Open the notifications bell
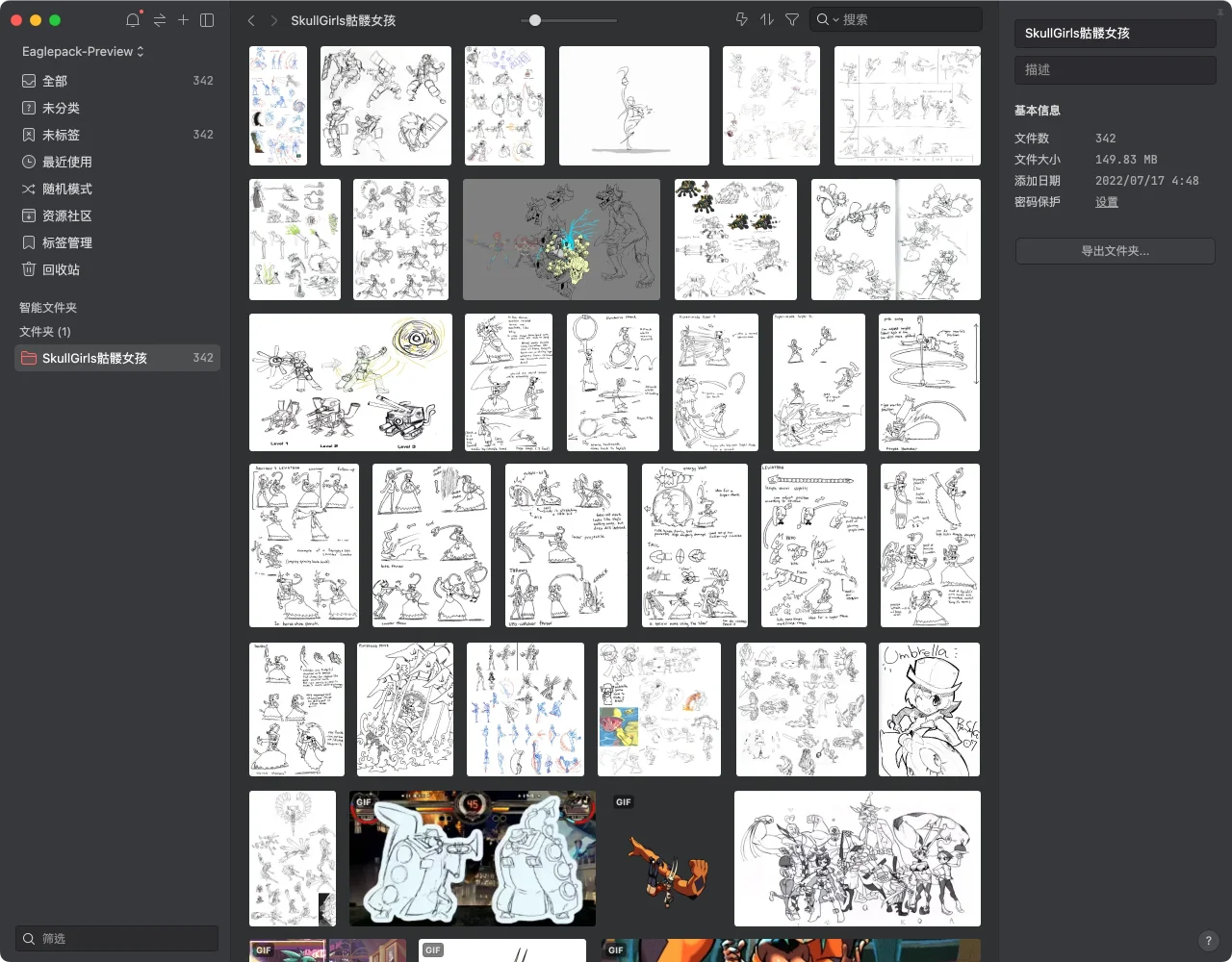 pos(133,20)
